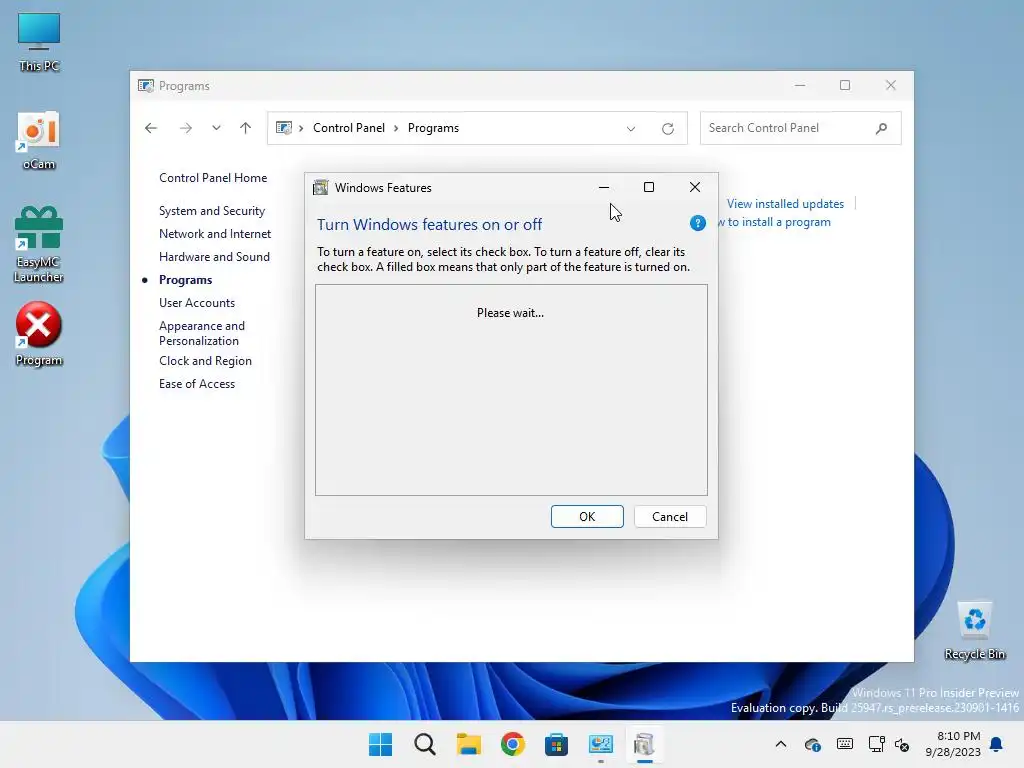The image size is (1024, 768).
Task: Minimize the Windows Features dialog
Action: coord(604,187)
